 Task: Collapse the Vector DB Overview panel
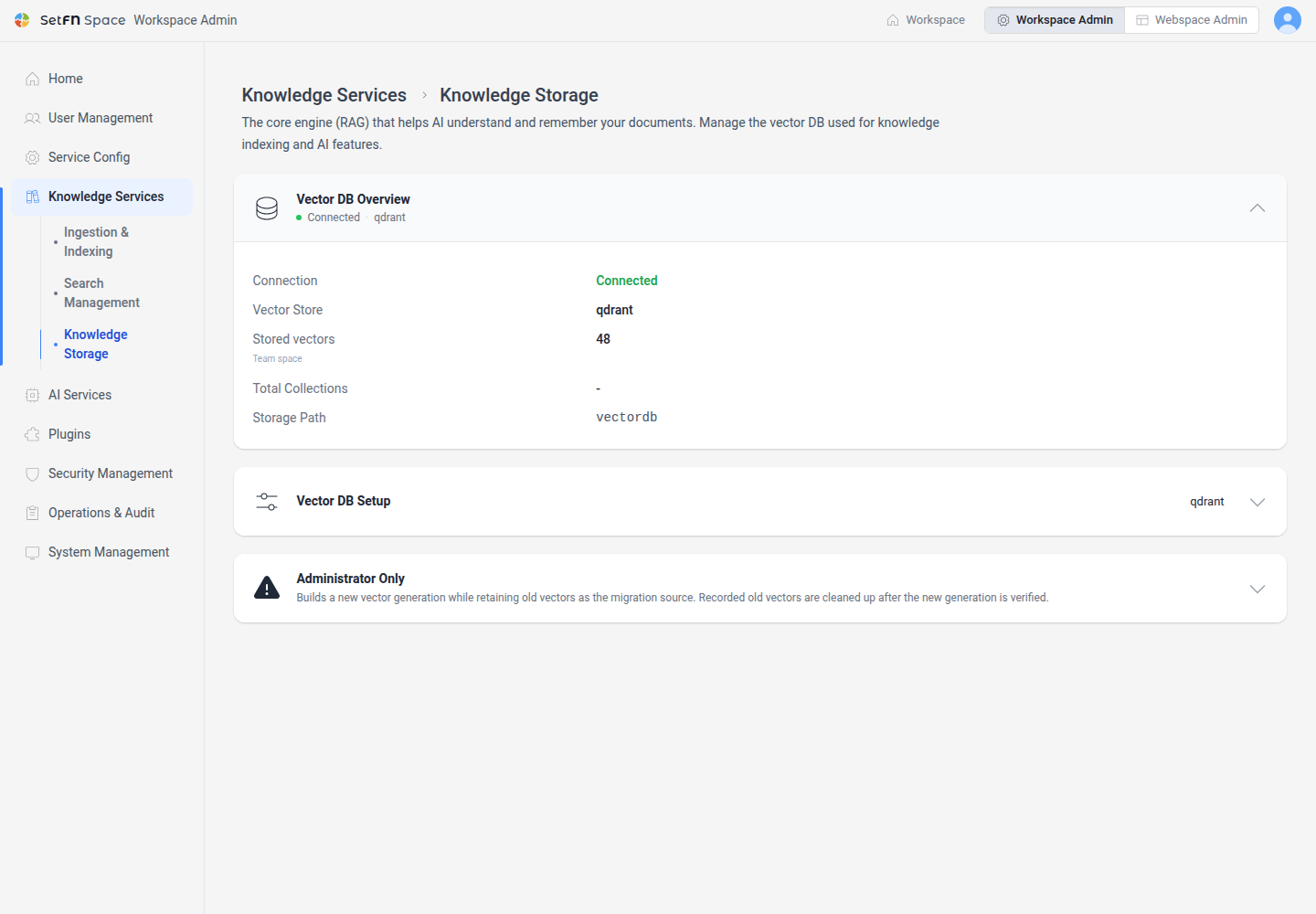1258,208
